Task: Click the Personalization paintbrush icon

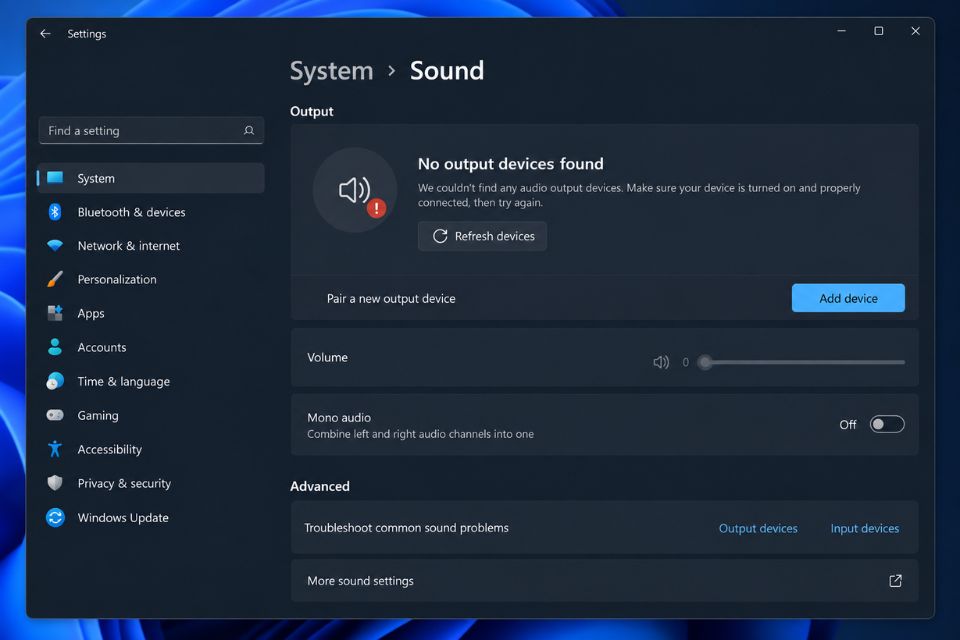Action: coord(55,279)
